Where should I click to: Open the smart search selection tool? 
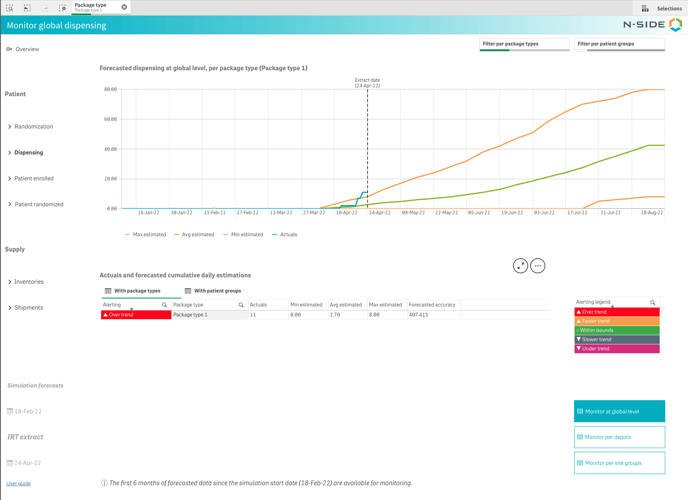tap(9, 8)
